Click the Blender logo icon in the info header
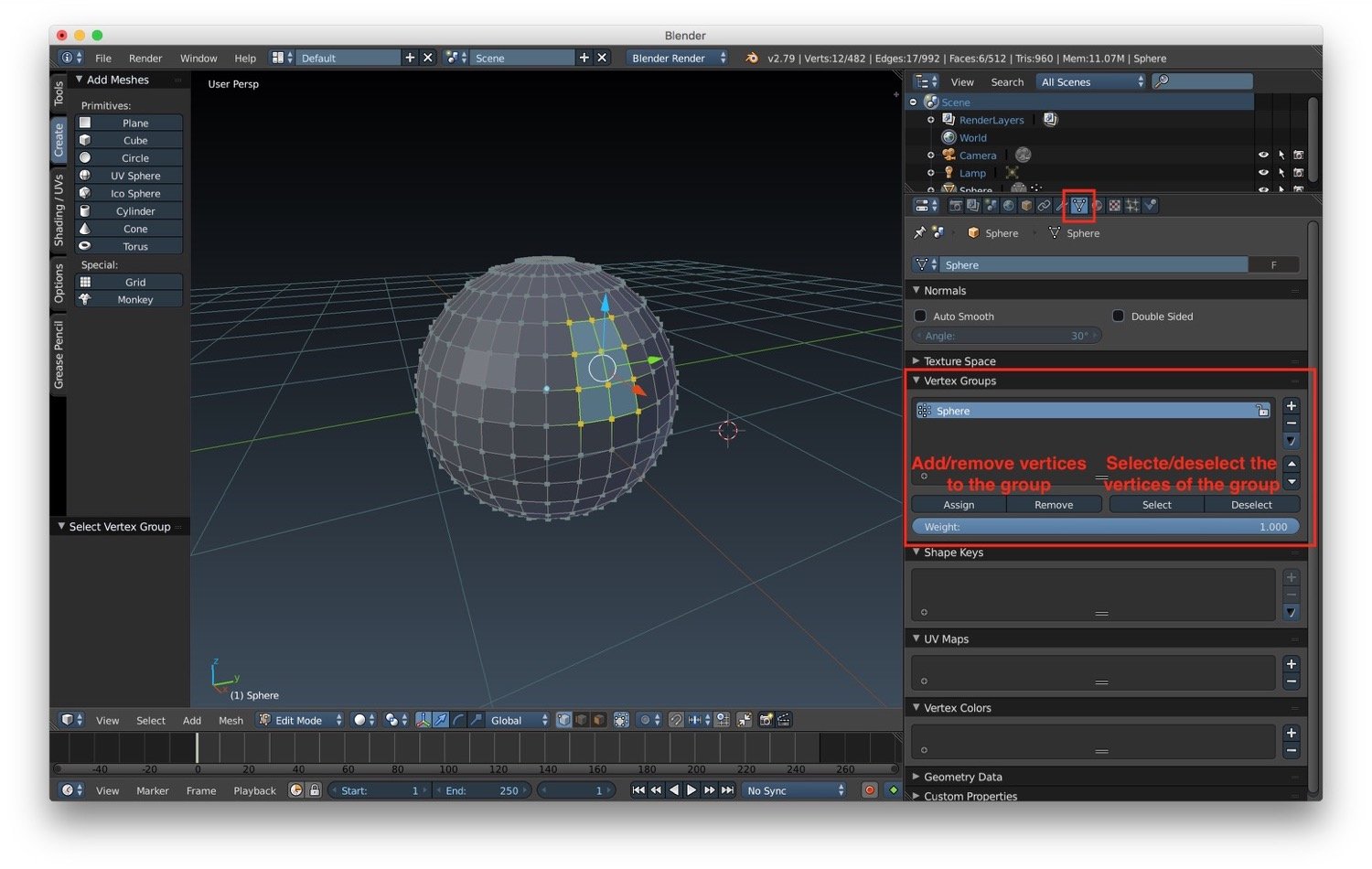1372x869 pixels. (x=752, y=58)
